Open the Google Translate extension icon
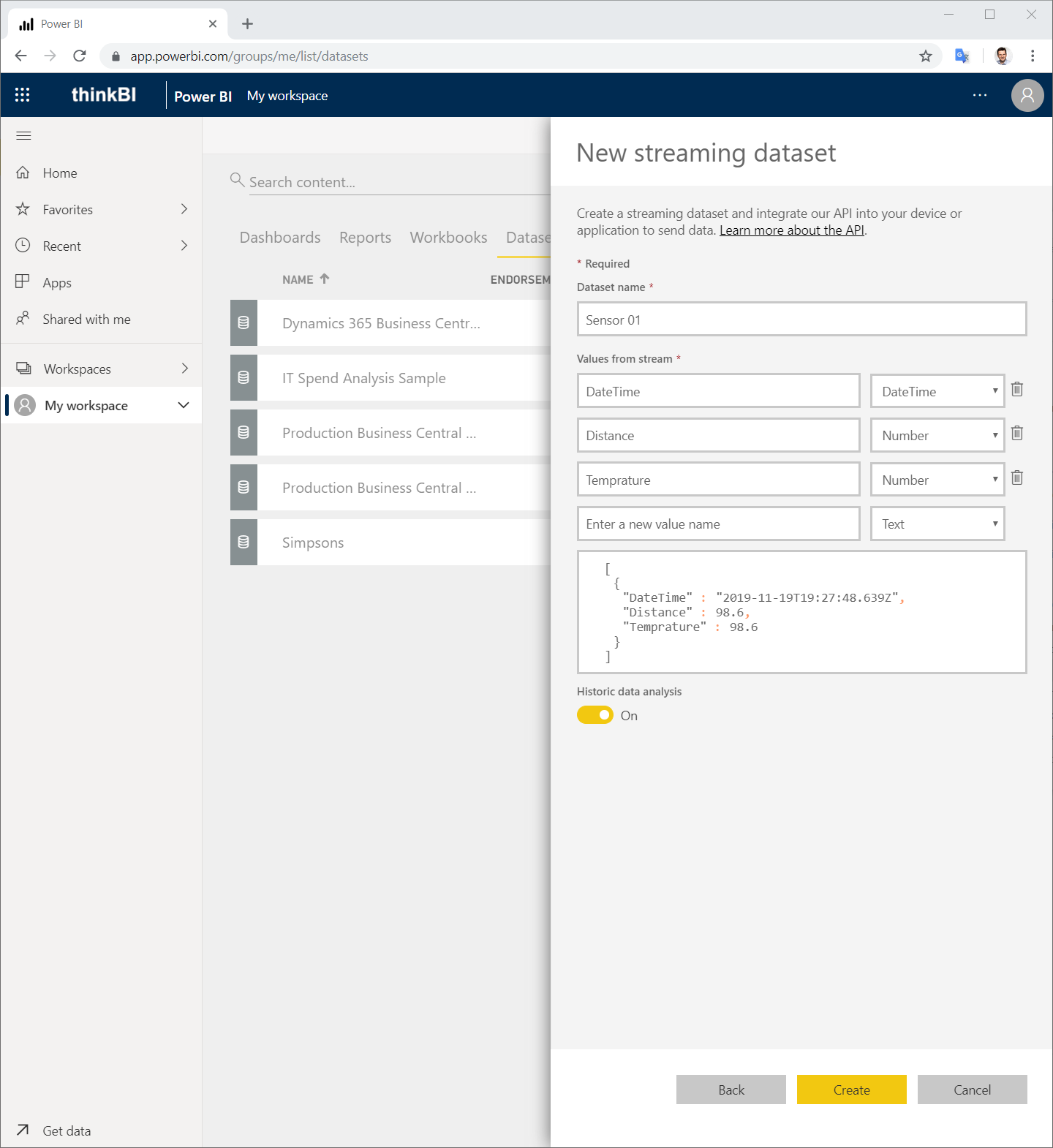1053x1148 pixels. [962, 56]
